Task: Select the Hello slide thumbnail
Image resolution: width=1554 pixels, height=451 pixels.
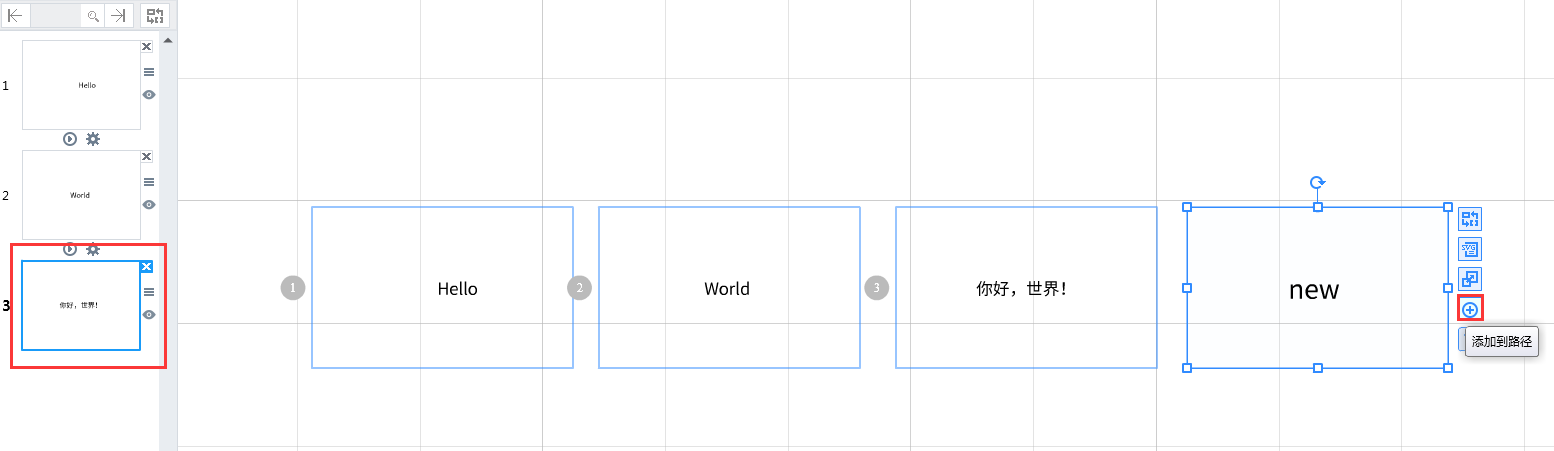Action: pos(81,85)
